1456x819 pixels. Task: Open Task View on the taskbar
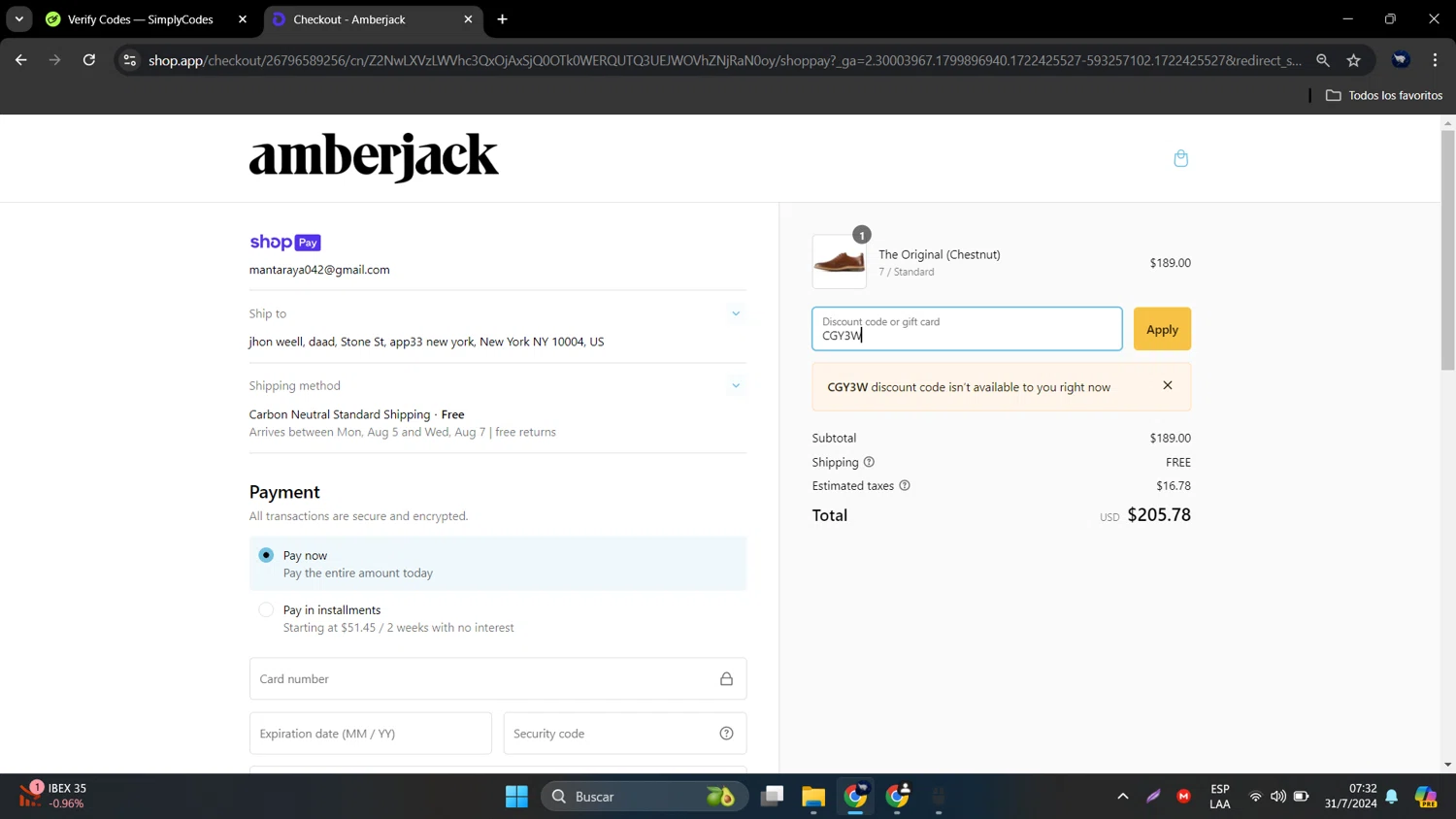point(772,797)
